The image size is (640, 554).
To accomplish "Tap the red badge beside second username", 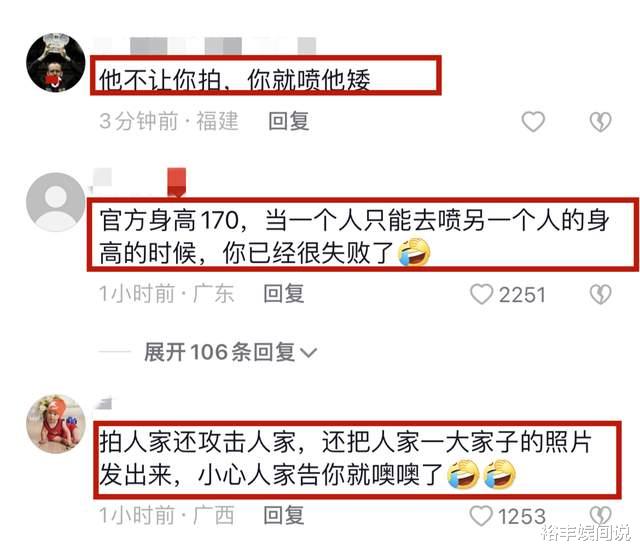I will tap(177, 182).
